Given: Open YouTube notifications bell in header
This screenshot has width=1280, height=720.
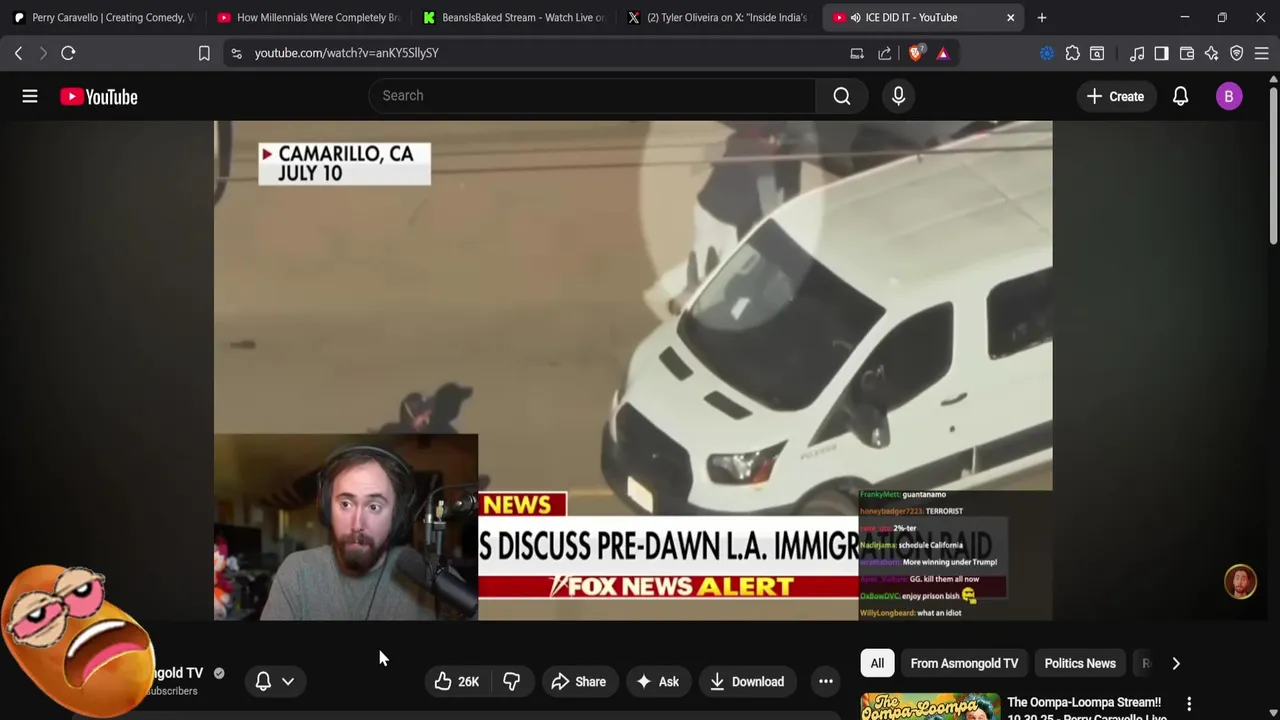Looking at the screenshot, I should point(1180,96).
